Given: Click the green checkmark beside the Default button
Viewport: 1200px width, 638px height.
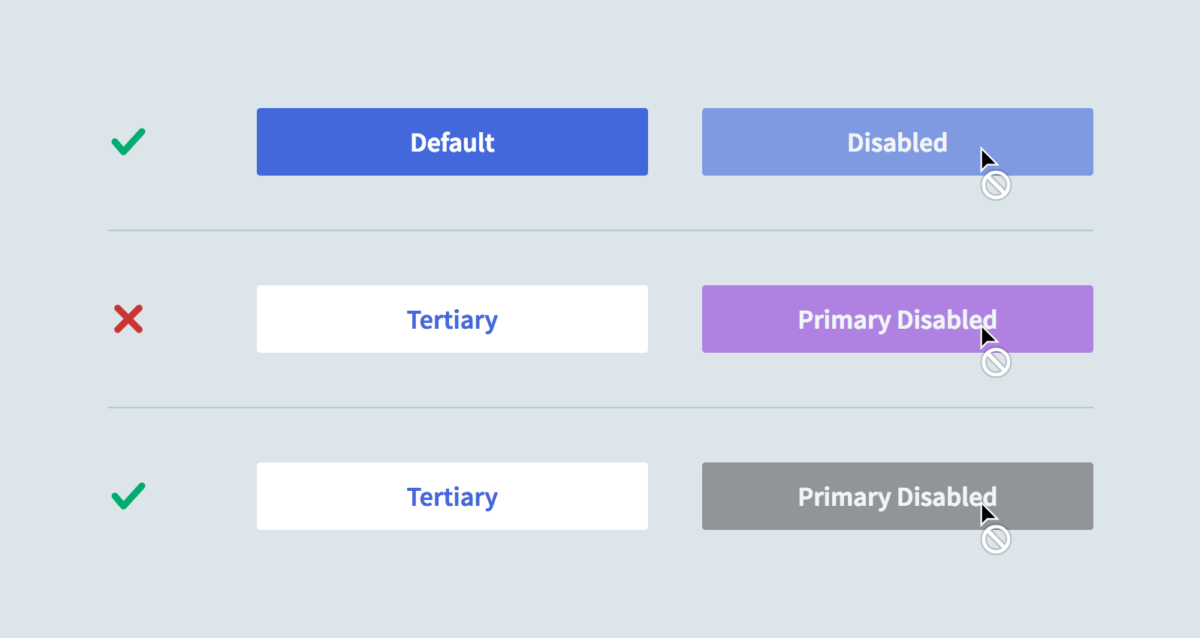Looking at the screenshot, I should tap(128, 142).
